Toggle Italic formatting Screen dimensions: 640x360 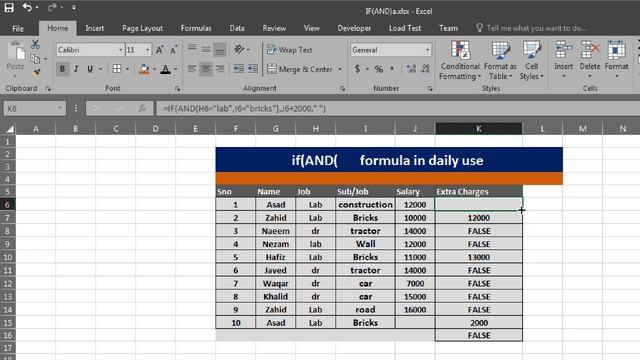point(76,69)
